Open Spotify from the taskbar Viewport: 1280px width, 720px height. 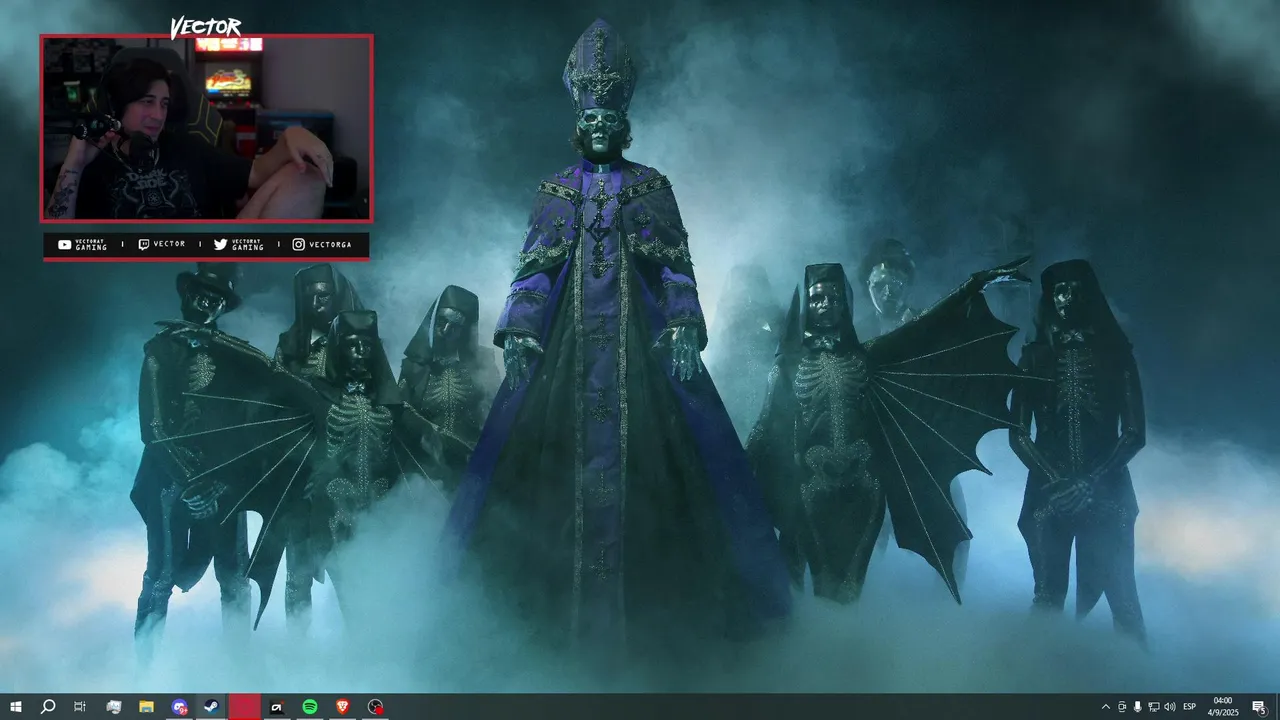click(310, 707)
